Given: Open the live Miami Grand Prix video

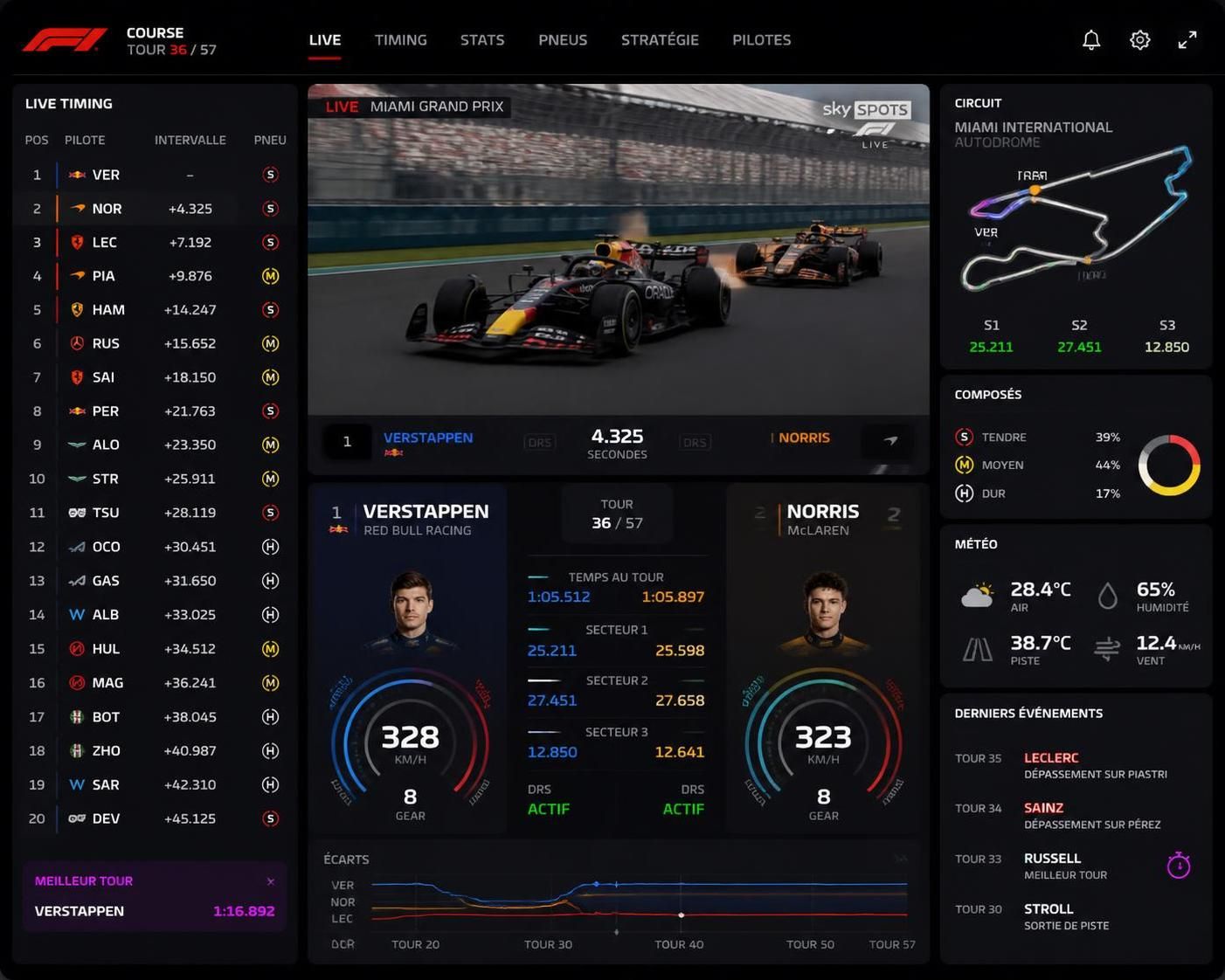Looking at the screenshot, I should click(x=619, y=250).
